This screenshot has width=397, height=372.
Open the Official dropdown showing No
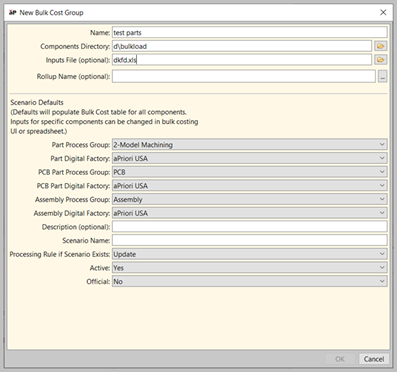(250, 281)
